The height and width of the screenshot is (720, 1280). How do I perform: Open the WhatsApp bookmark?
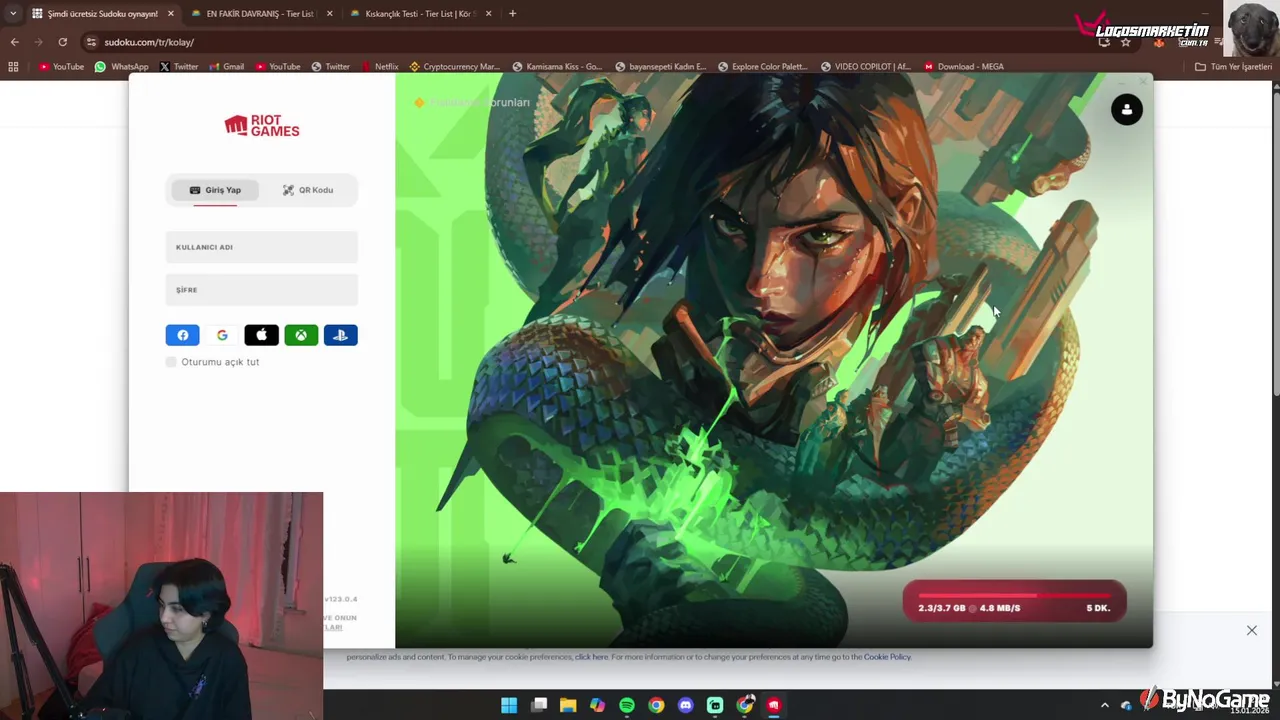[x=121, y=67]
